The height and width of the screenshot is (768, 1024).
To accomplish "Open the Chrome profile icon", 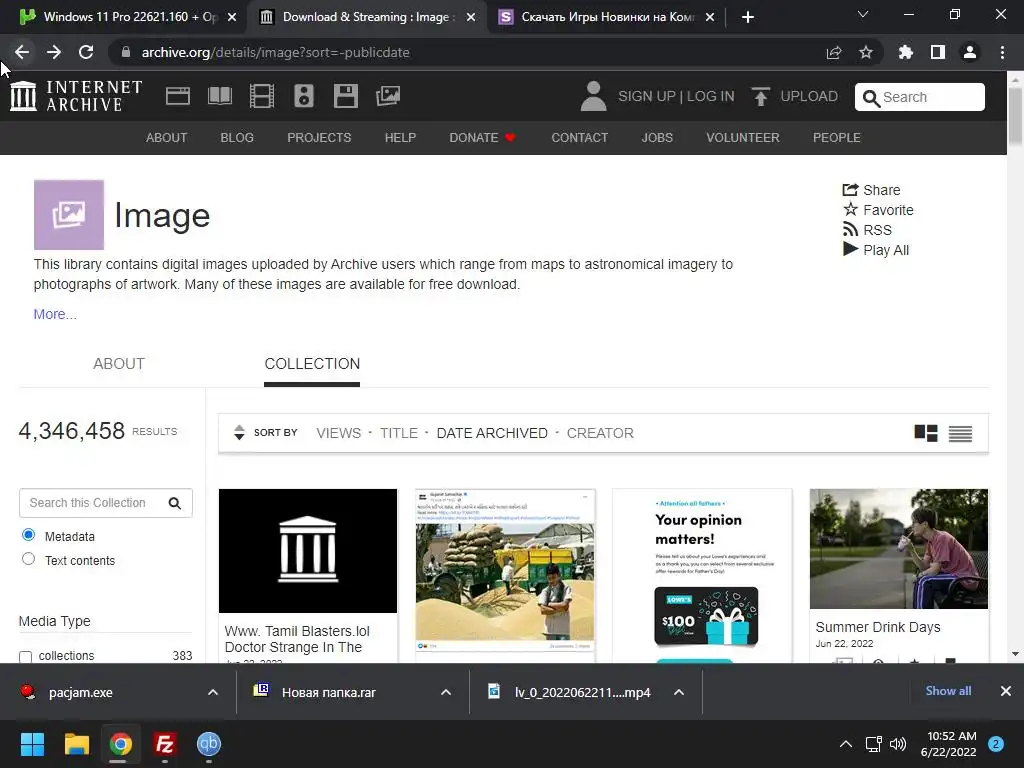I will click(970, 52).
